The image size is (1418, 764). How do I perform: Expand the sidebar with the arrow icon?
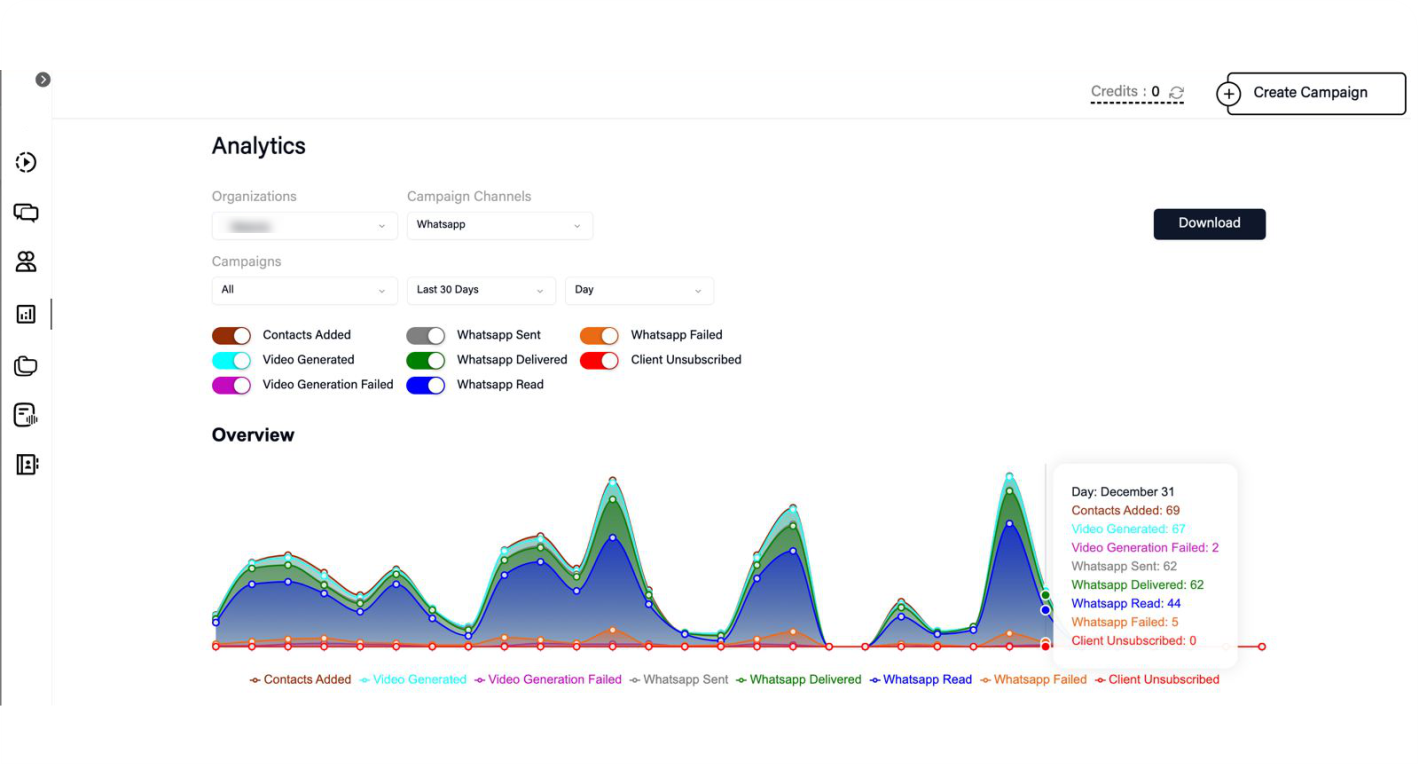[43, 80]
